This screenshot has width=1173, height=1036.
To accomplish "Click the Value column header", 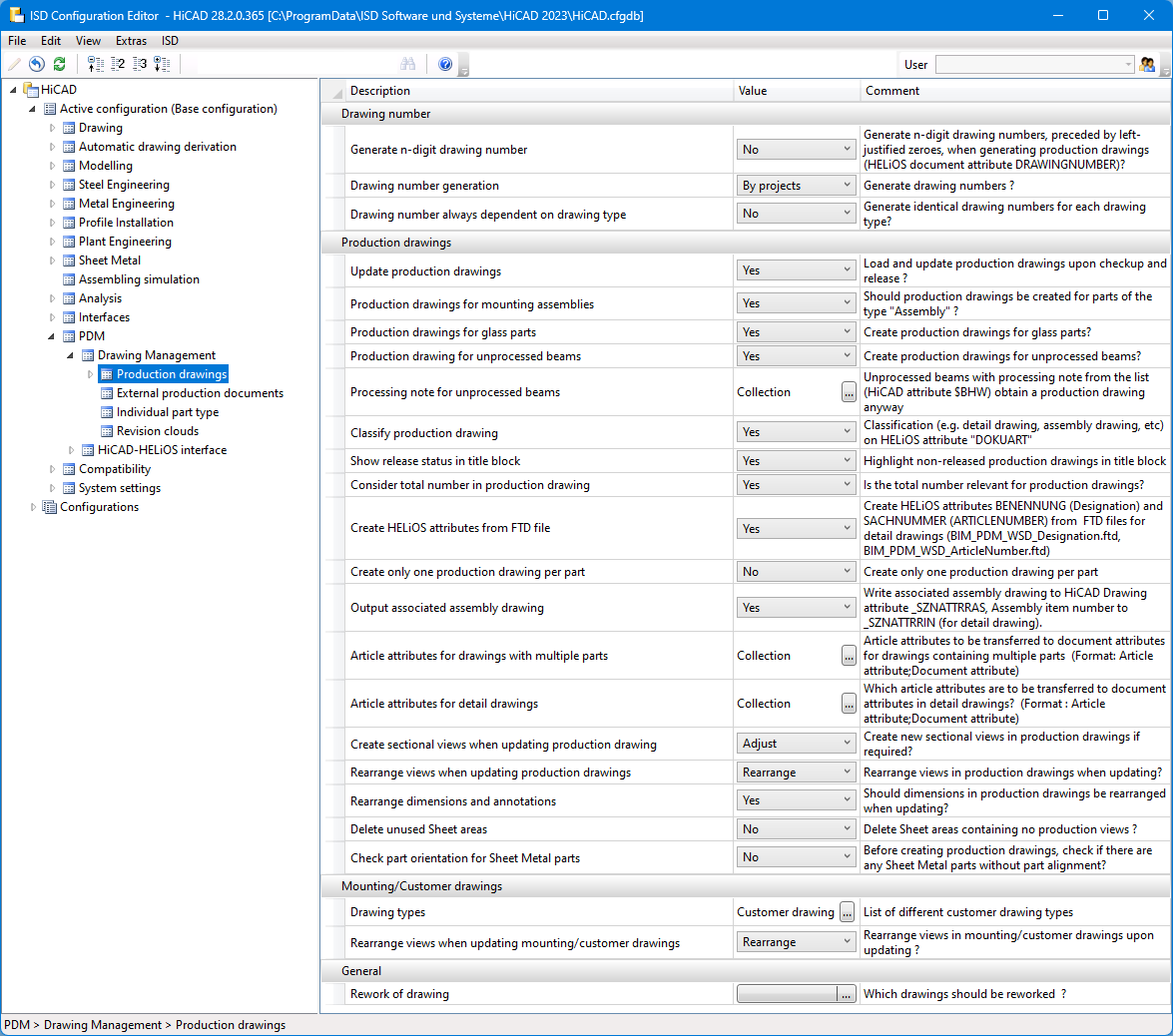I will pos(797,91).
